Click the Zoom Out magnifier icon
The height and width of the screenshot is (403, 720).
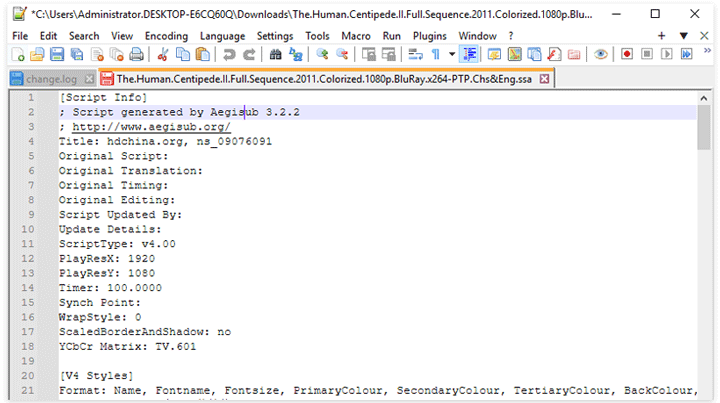point(342,55)
